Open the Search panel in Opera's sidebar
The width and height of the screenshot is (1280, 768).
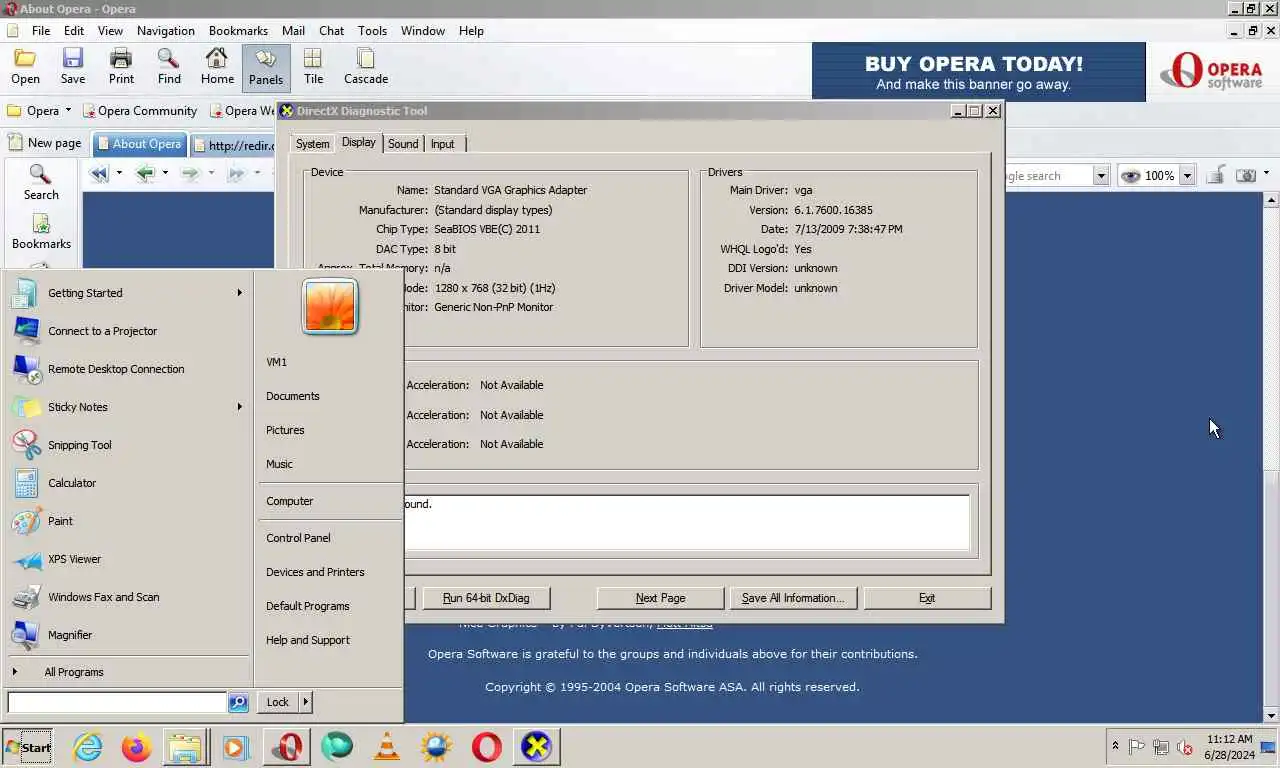pyautogui.click(x=41, y=183)
